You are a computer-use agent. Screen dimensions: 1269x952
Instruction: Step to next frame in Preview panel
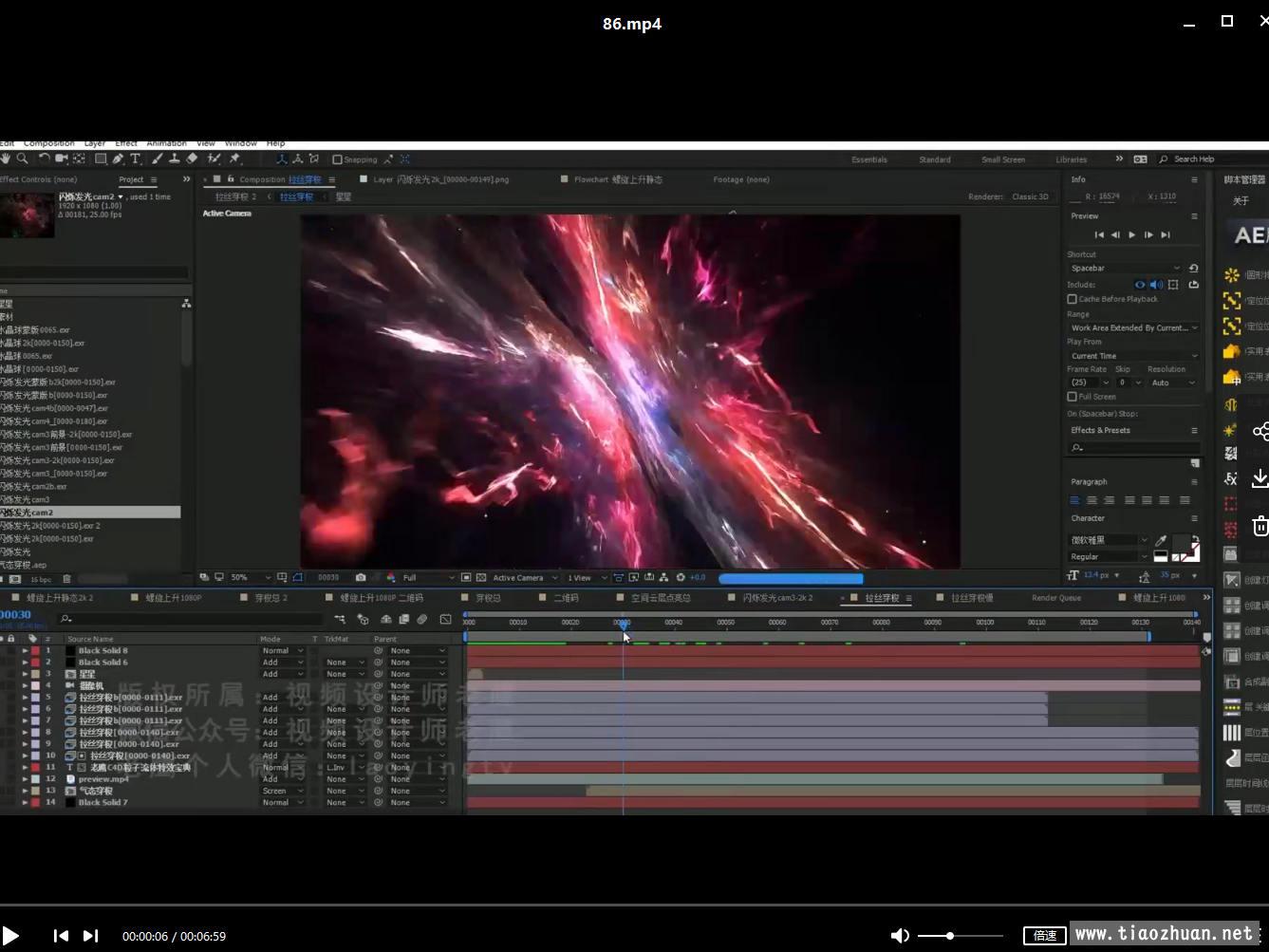tap(1148, 235)
